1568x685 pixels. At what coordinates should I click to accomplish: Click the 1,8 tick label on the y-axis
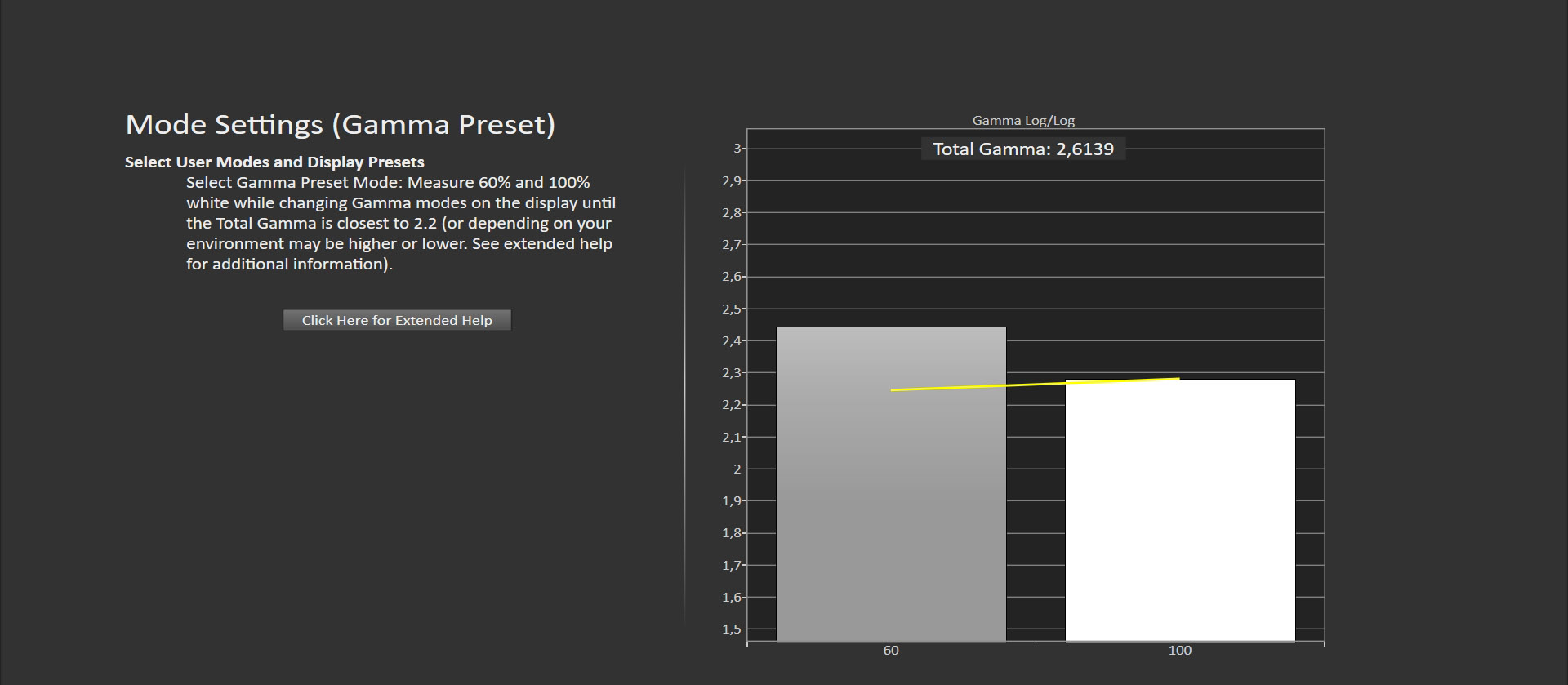tap(731, 533)
